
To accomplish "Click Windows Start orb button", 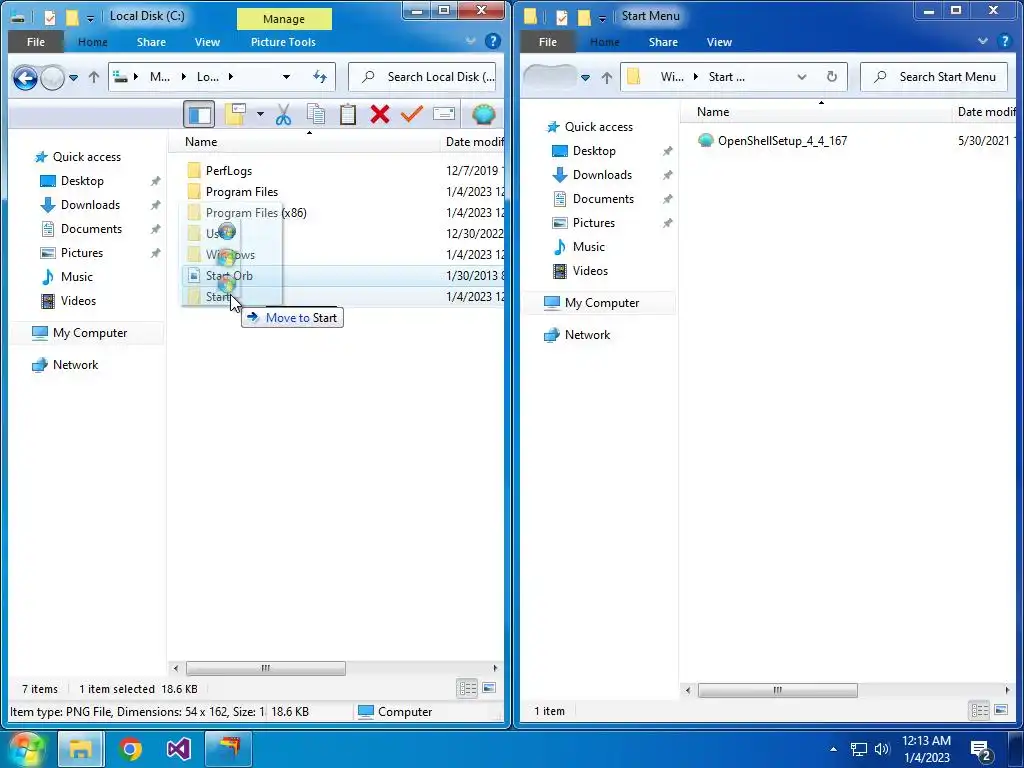I will click(x=25, y=749).
